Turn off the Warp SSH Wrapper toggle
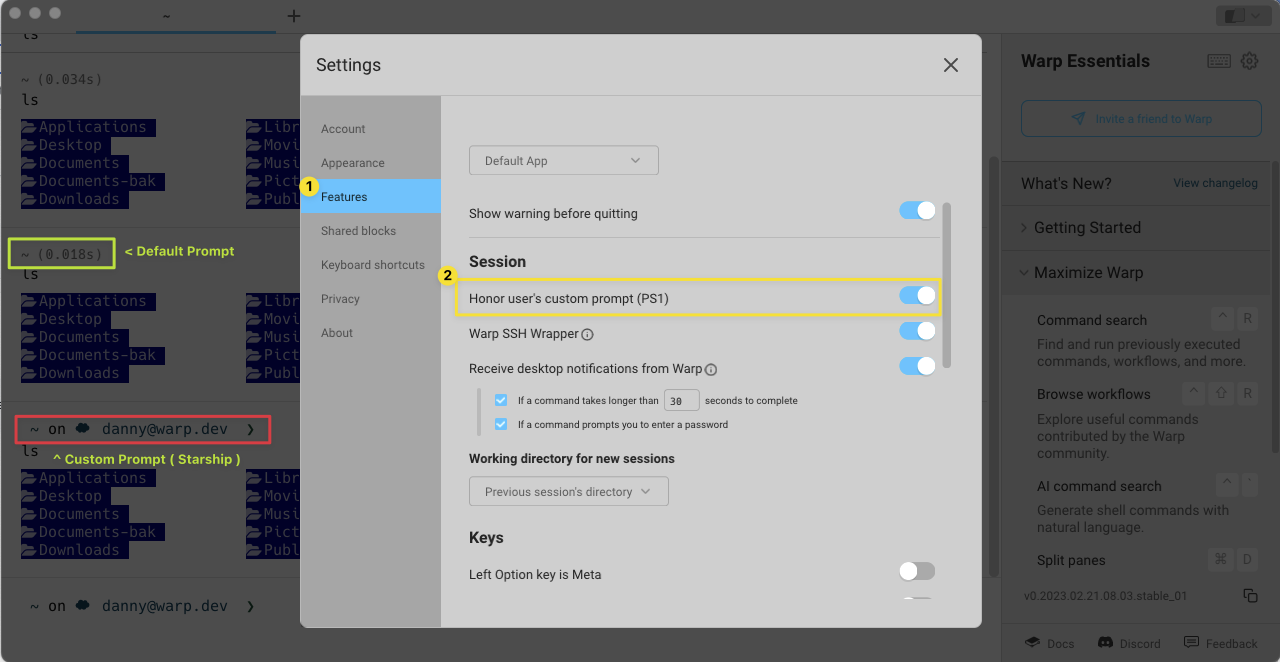The width and height of the screenshot is (1280, 662). [x=917, y=331]
